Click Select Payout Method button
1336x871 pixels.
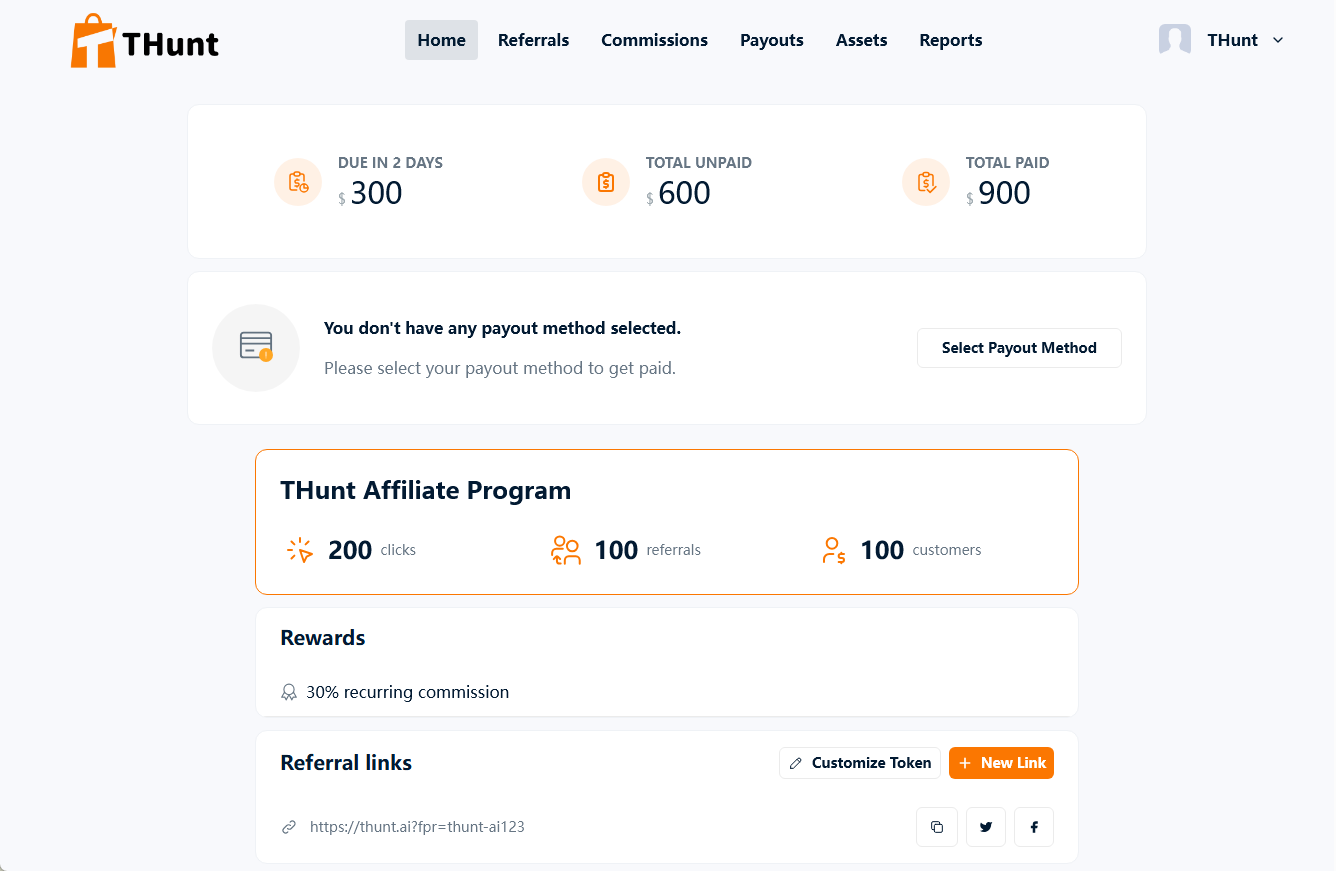1019,348
